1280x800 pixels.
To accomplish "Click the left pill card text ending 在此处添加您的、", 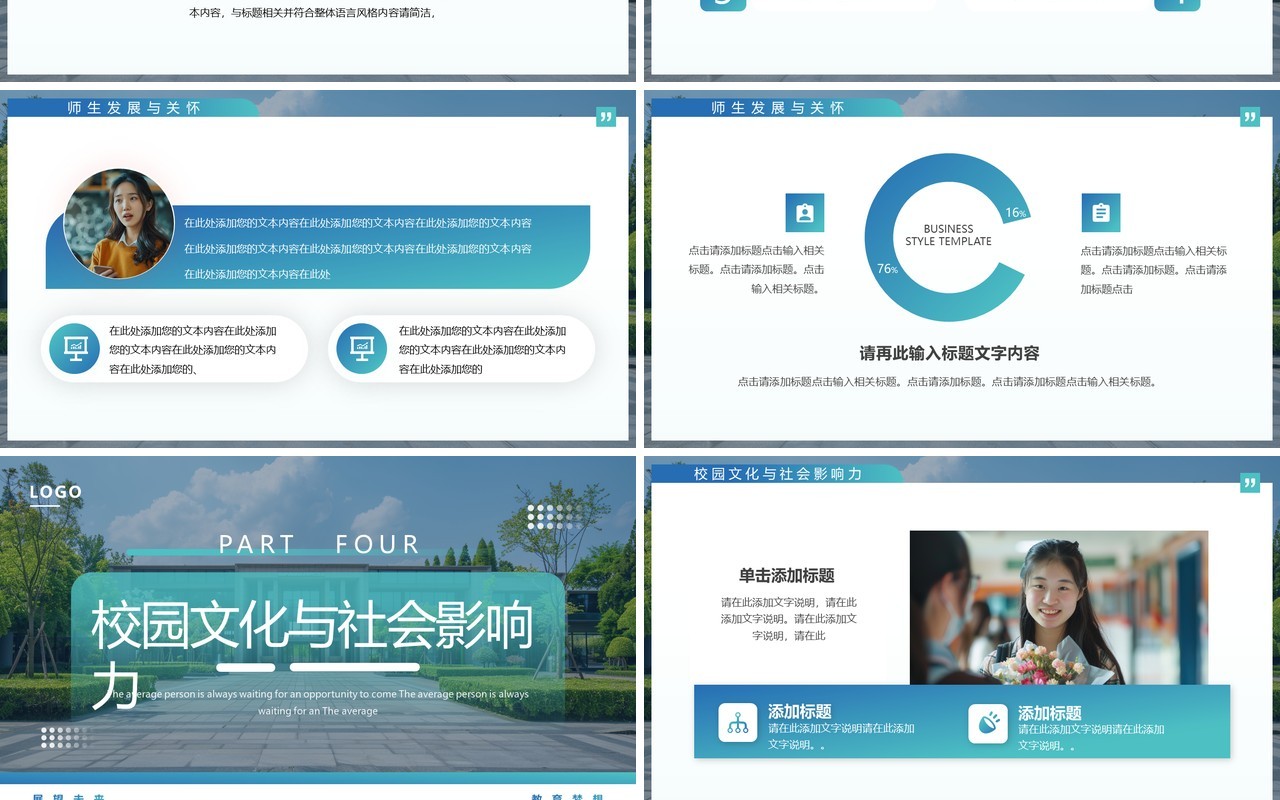I will pyautogui.click(x=193, y=350).
